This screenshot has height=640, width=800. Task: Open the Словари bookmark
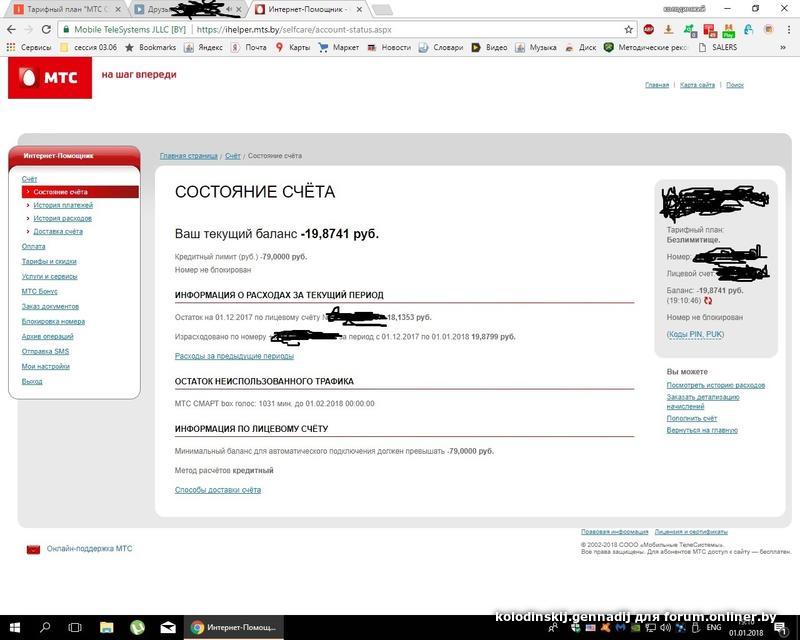(441, 47)
